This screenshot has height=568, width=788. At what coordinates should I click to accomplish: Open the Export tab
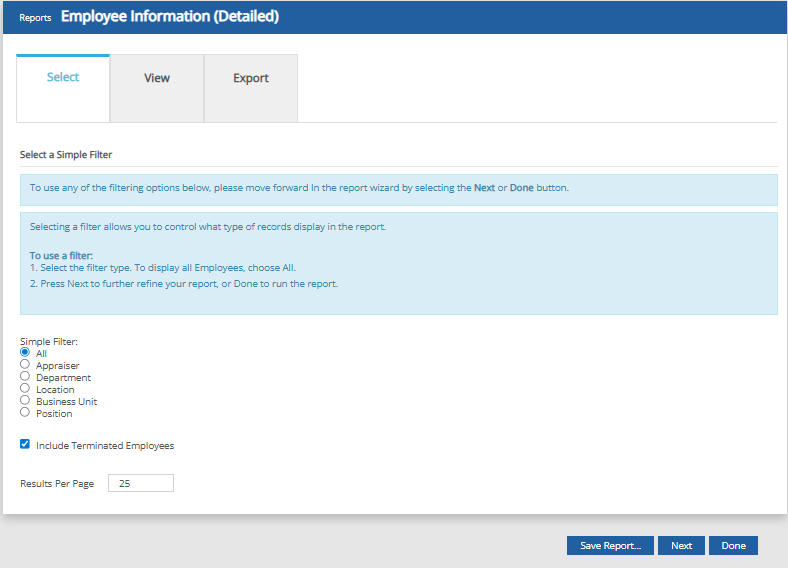tap(251, 78)
